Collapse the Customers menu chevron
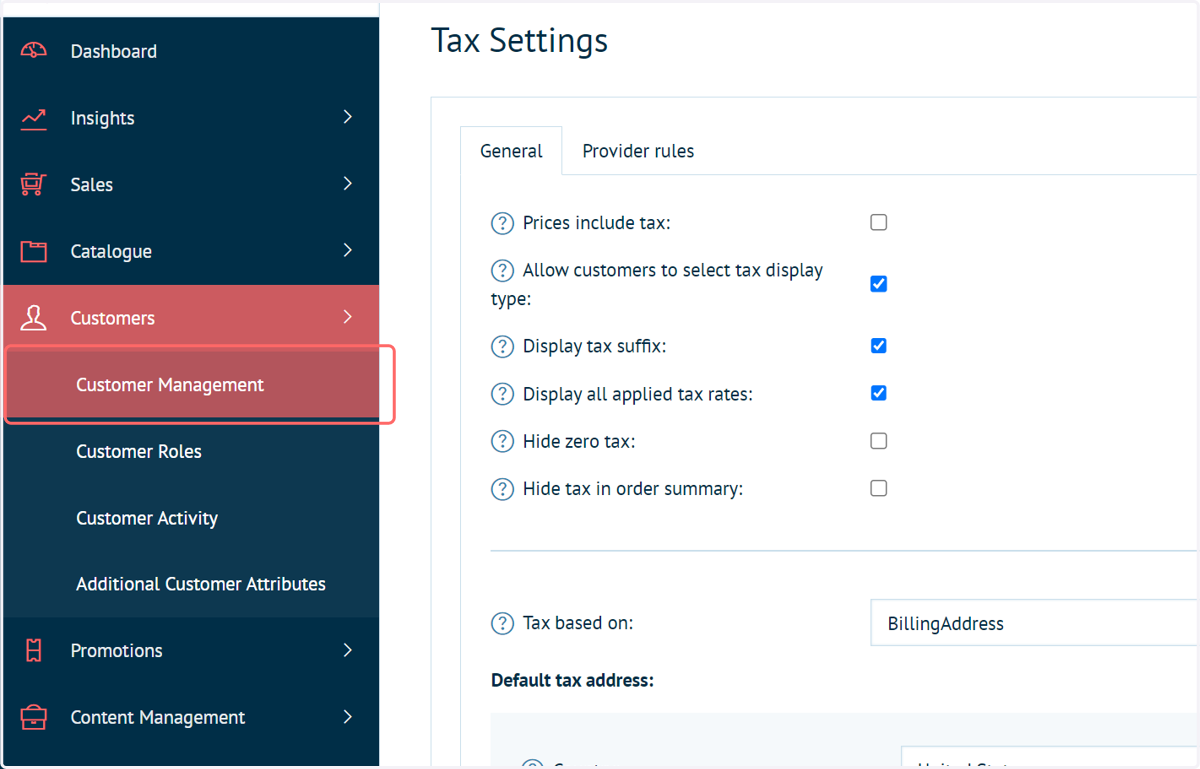 [347, 317]
